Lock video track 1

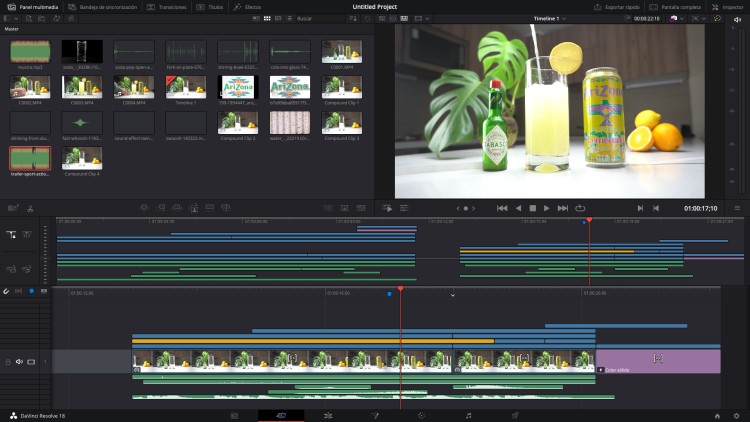click(8, 362)
